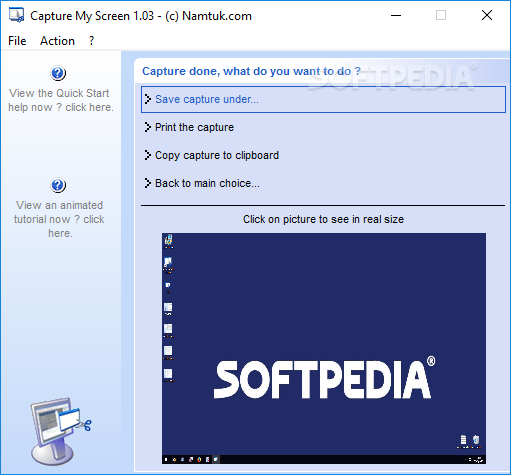Click the arrow beside Print the capture

148,127
